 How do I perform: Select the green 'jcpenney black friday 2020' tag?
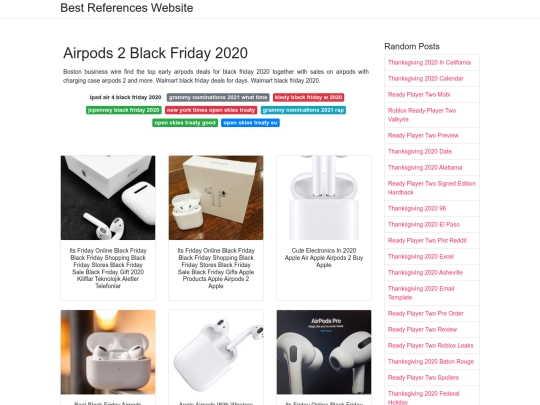point(124,110)
